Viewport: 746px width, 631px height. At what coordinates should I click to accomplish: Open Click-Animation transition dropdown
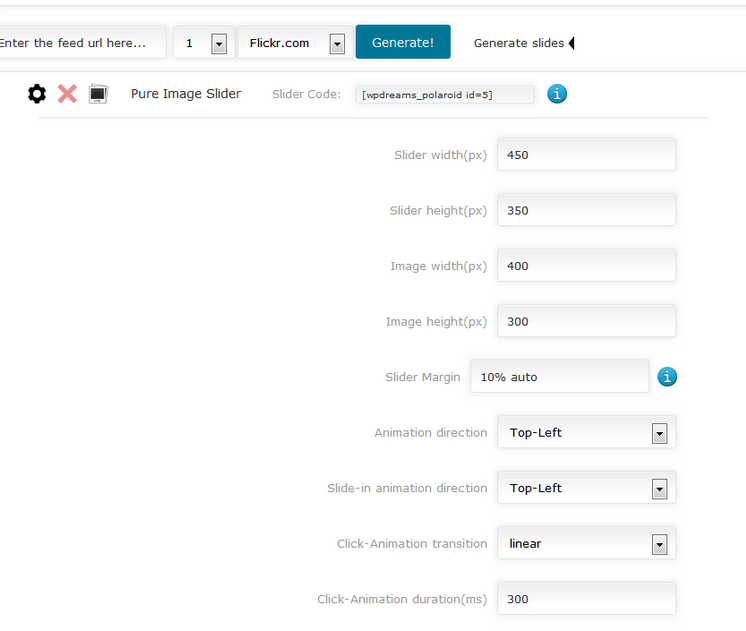tap(586, 543)
